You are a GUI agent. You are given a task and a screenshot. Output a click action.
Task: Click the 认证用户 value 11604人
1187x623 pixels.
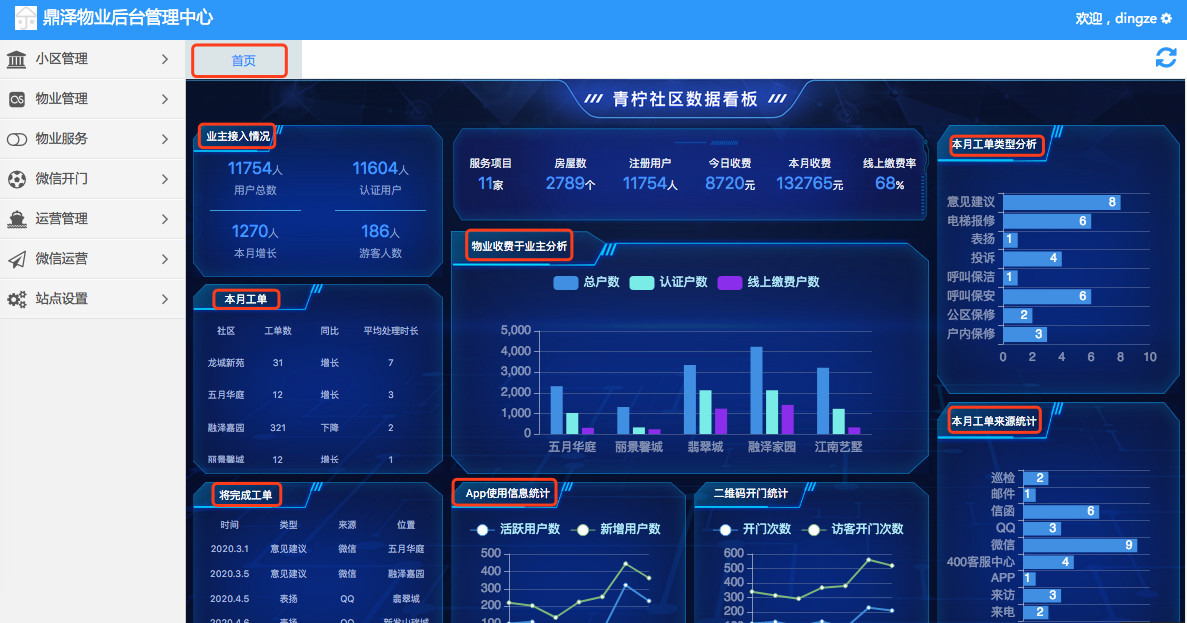(x=380, y=169)
